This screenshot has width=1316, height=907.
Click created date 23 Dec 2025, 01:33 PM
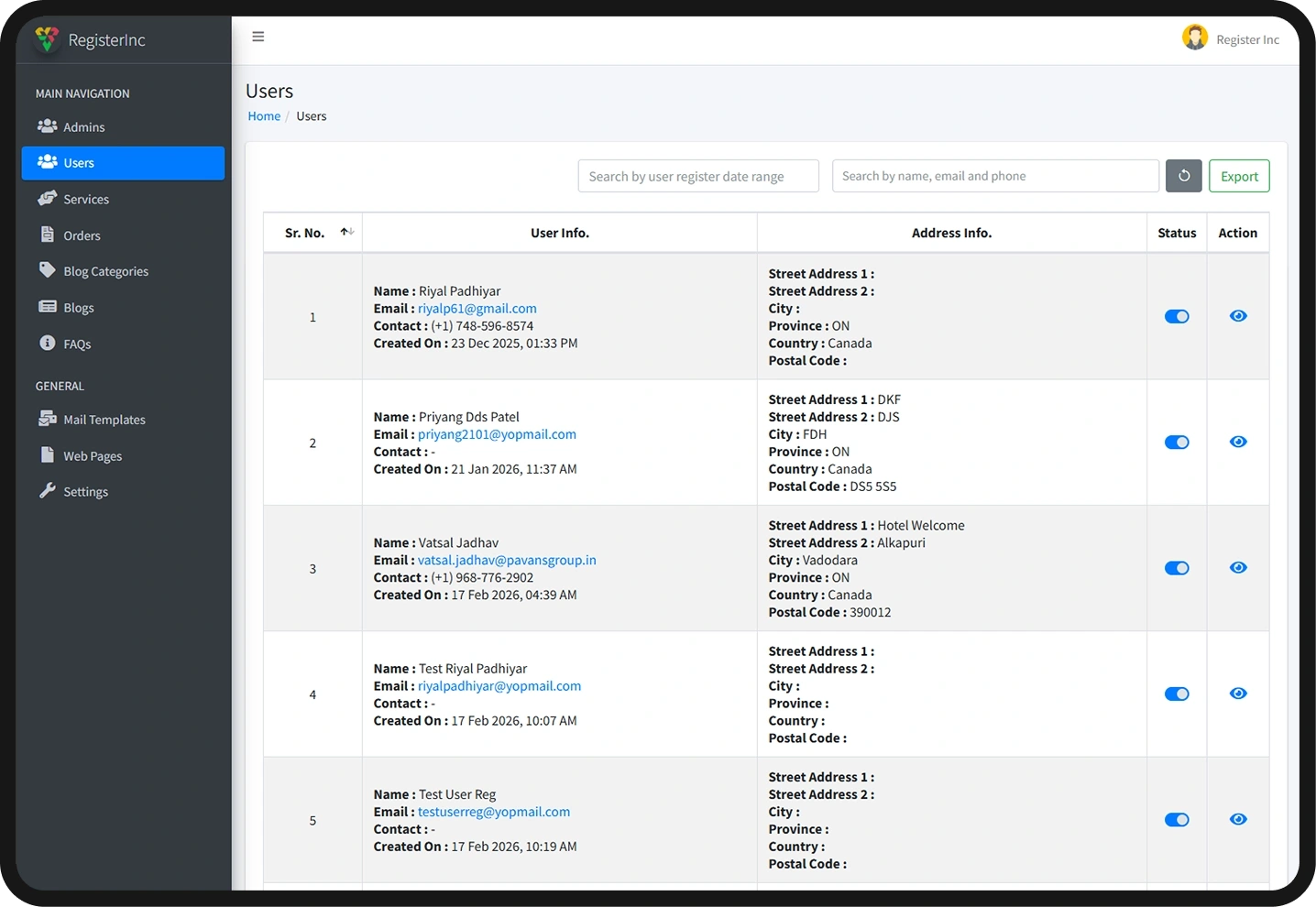tap(514, 344)
